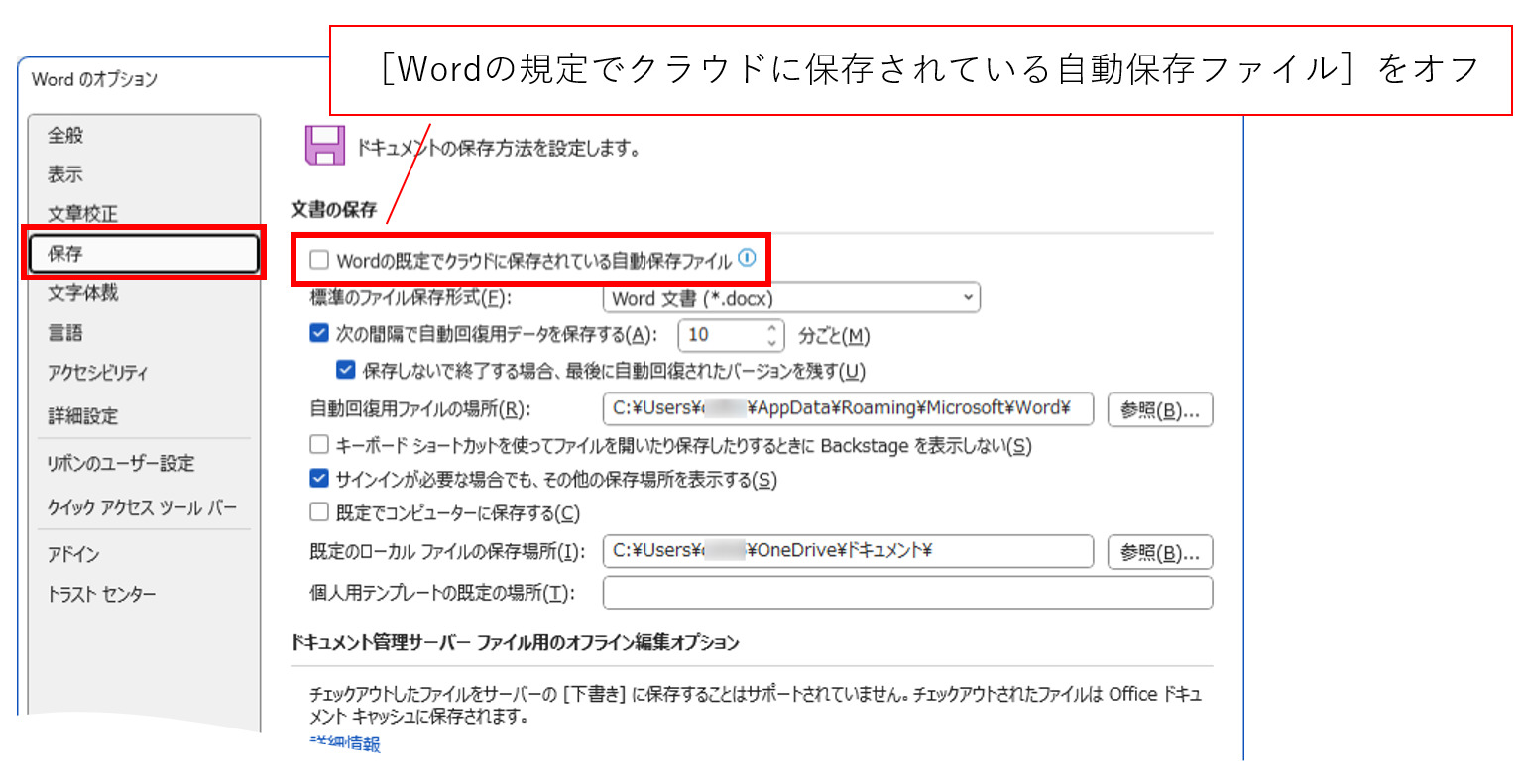Open the 詳細設定 category
This screenshot has height=784, width=1523.
pos(83,416)
